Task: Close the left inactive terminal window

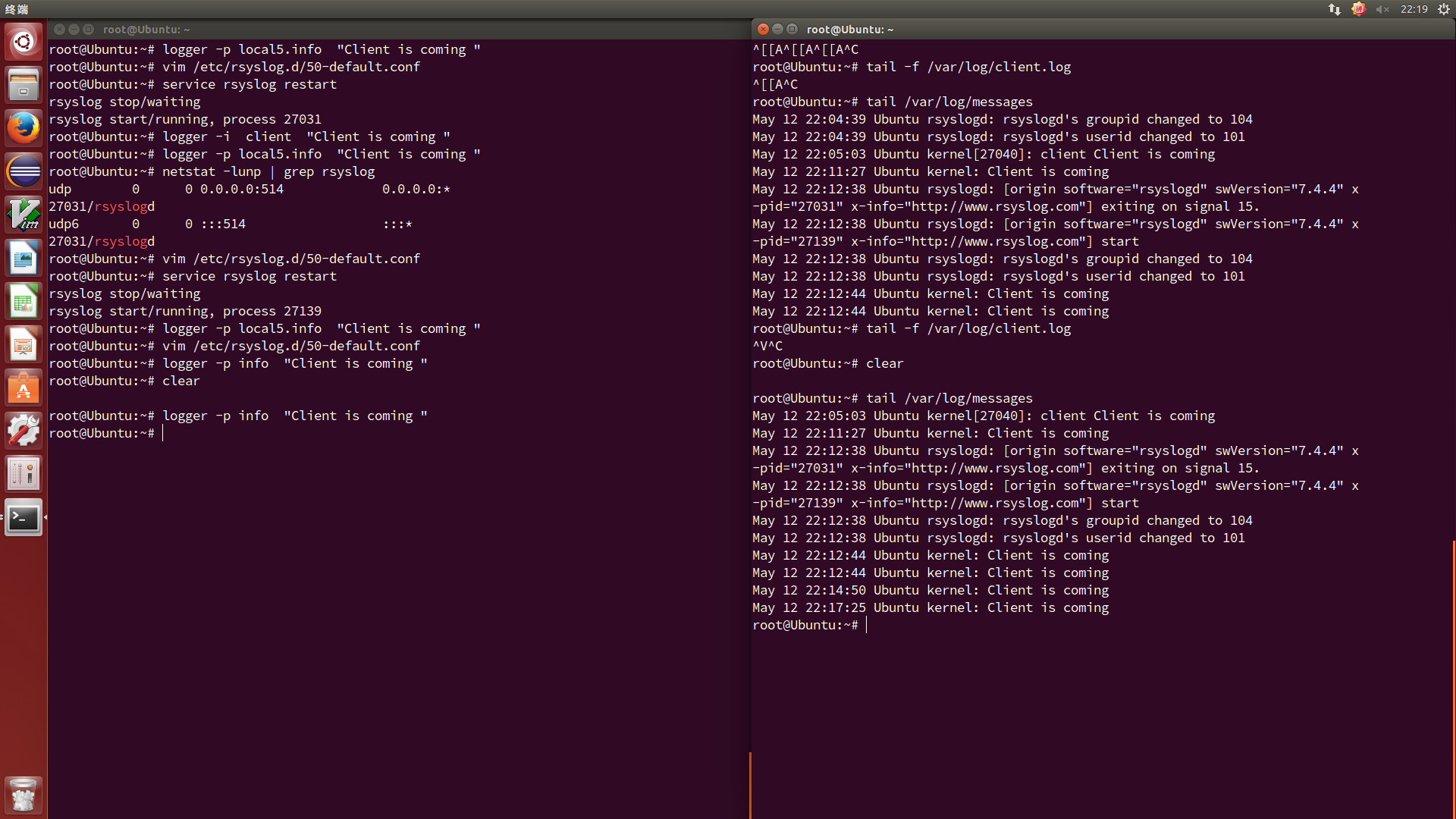Action: (59, 29)
